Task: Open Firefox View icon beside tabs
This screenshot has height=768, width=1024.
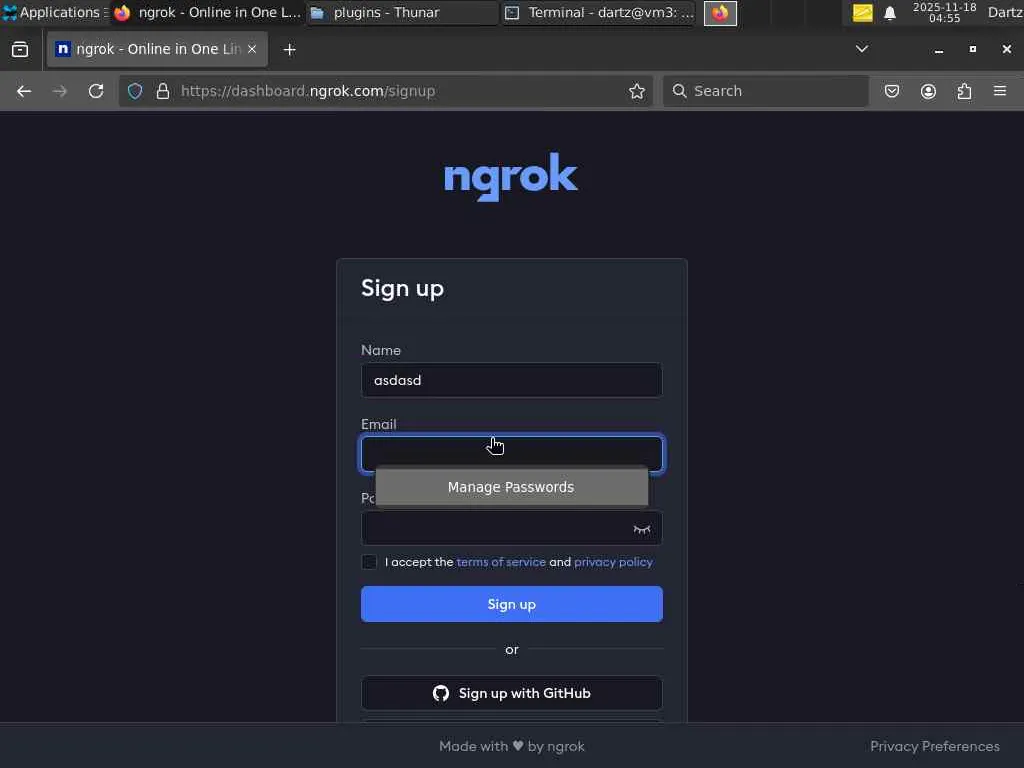Action: tap(20, 49)
